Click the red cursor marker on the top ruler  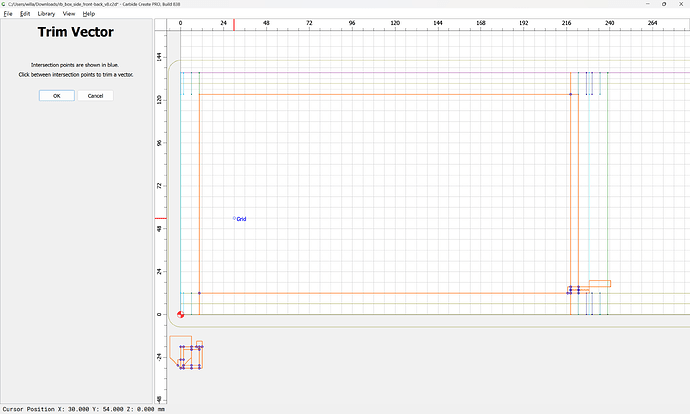click(x=234, y=22)
